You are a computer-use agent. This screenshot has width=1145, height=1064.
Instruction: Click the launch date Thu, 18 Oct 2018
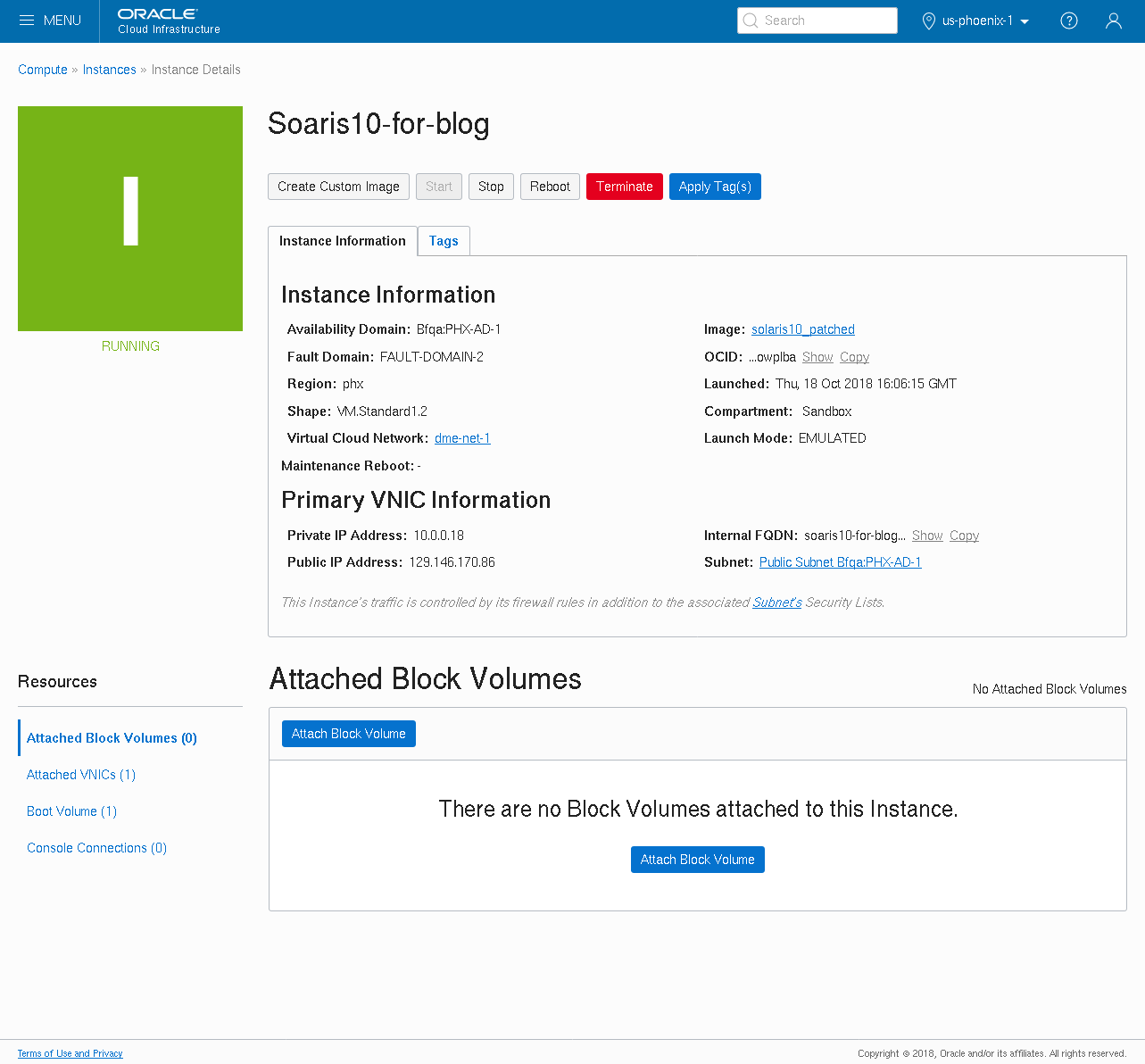tap(866, 384)
